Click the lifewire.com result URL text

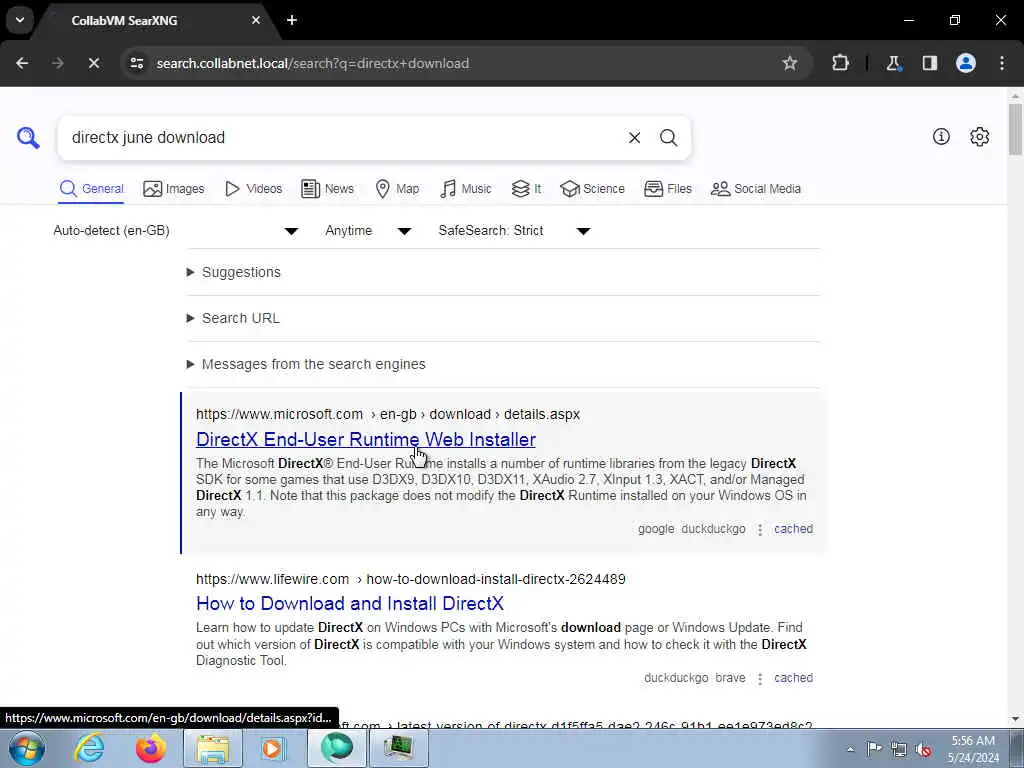[411, 579]
